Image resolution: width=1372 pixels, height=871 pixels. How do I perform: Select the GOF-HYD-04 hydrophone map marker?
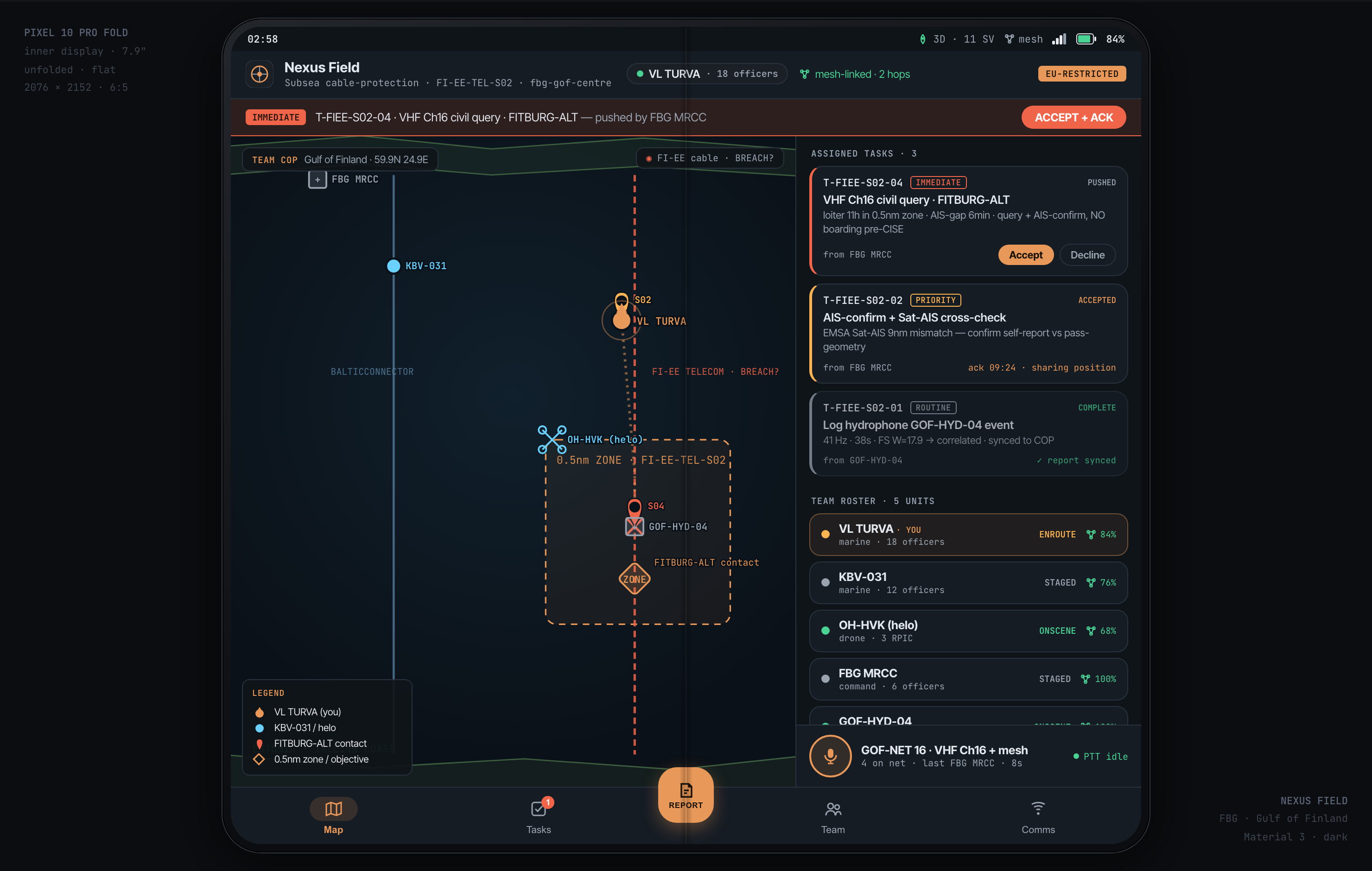(x=634, y=526)
